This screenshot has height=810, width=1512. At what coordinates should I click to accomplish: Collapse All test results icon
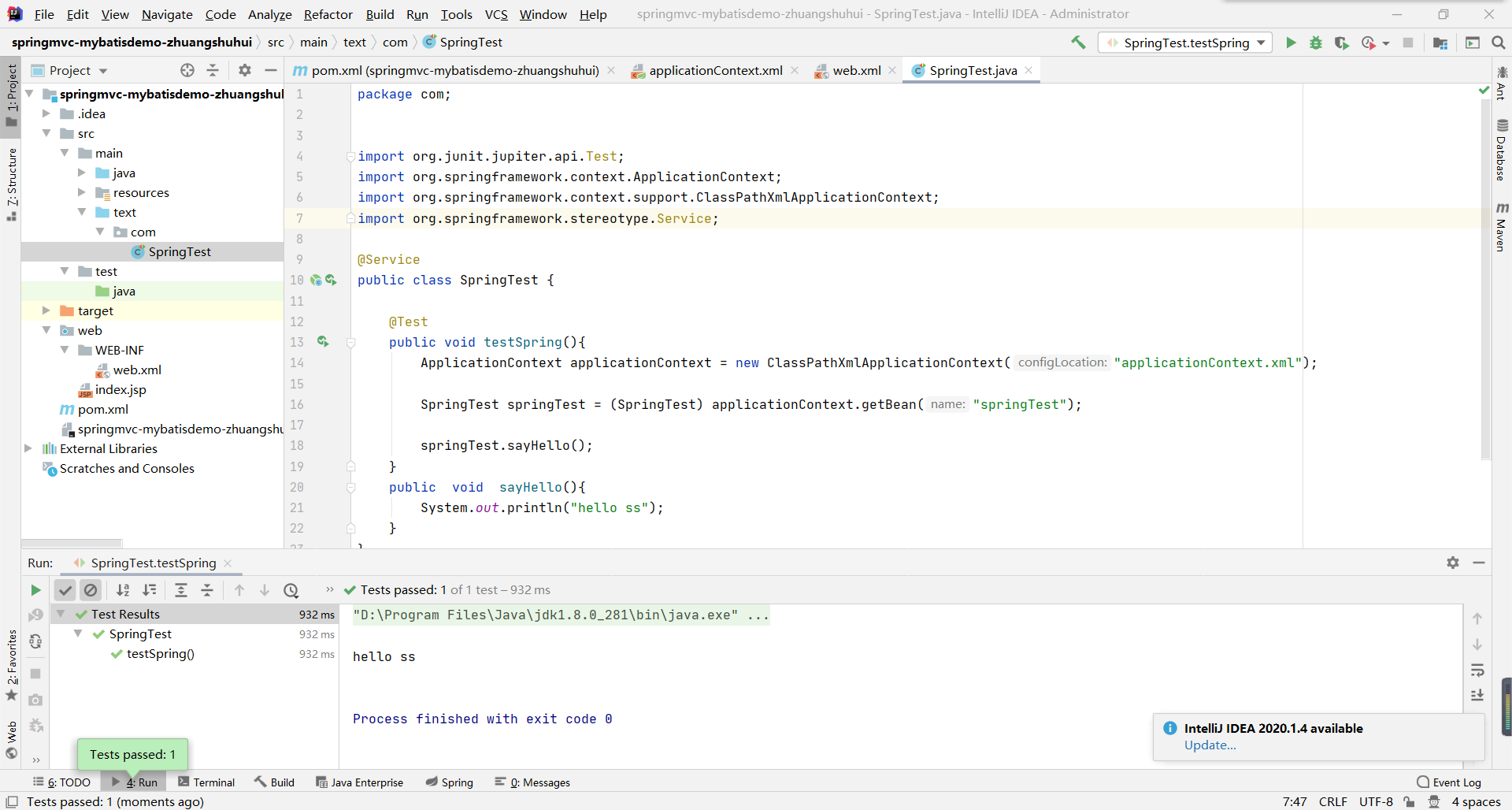coord(207,590)
